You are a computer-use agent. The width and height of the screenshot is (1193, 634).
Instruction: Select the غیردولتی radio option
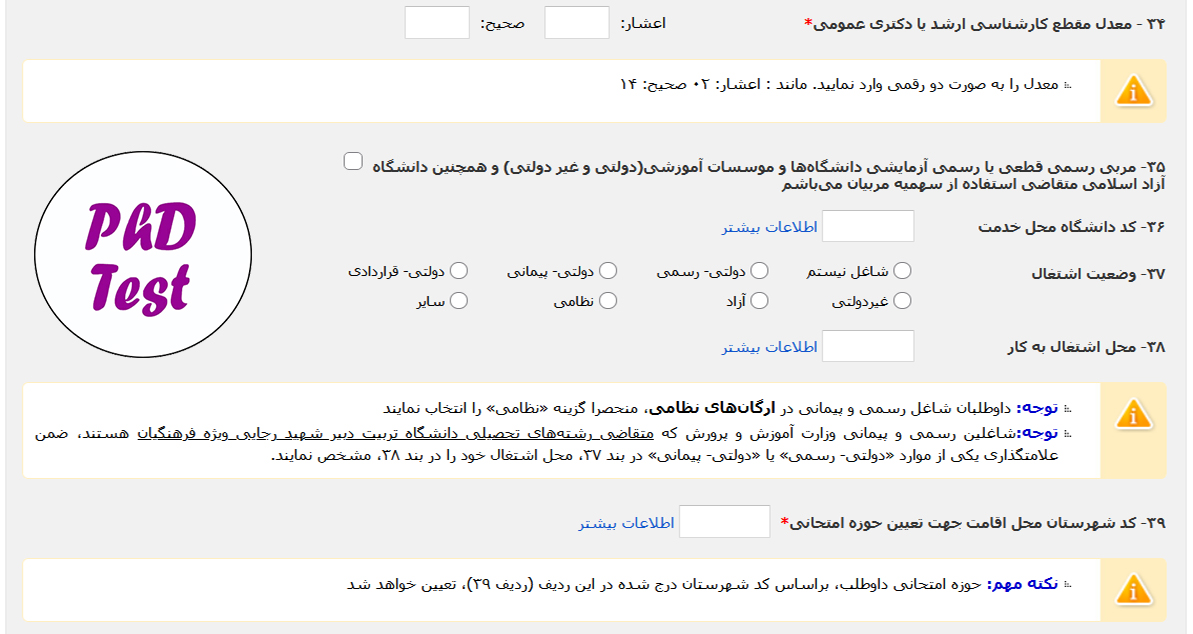click(x=902, y=301)
